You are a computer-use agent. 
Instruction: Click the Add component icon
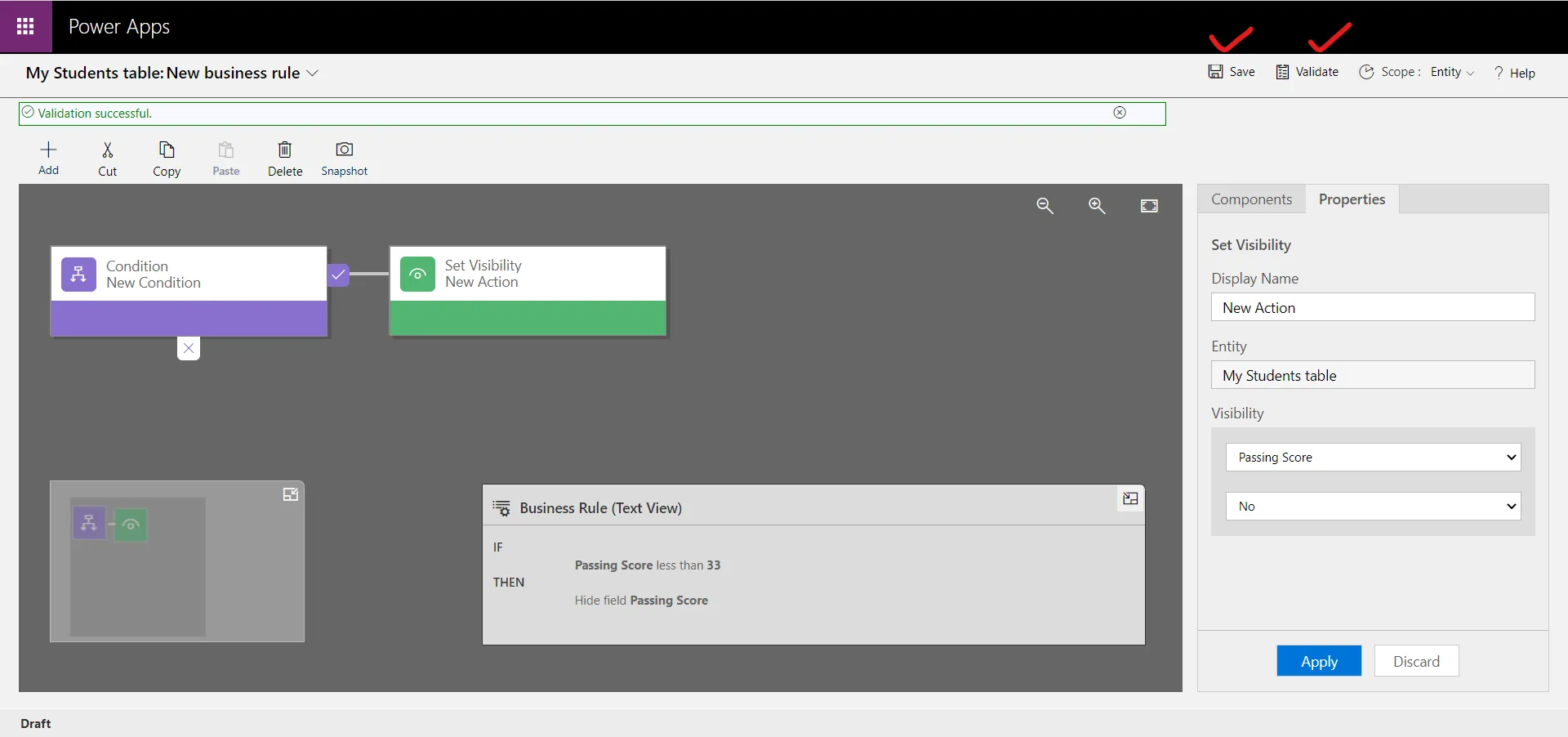48,158
